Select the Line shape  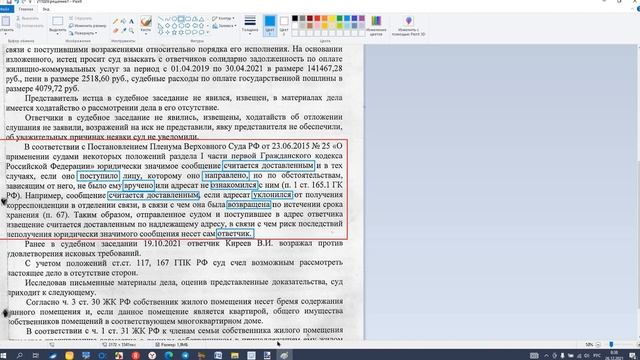(x=161, y=19)
